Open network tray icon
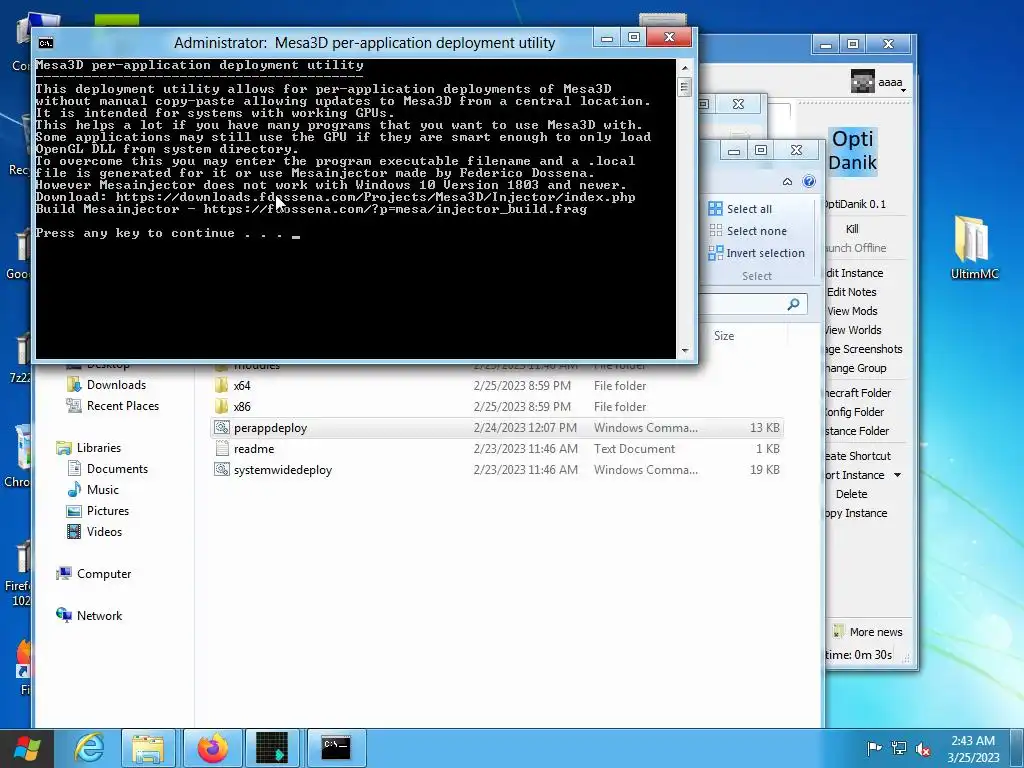Image resolution: width=1024 pixels, height=768 pixels. 899,748
